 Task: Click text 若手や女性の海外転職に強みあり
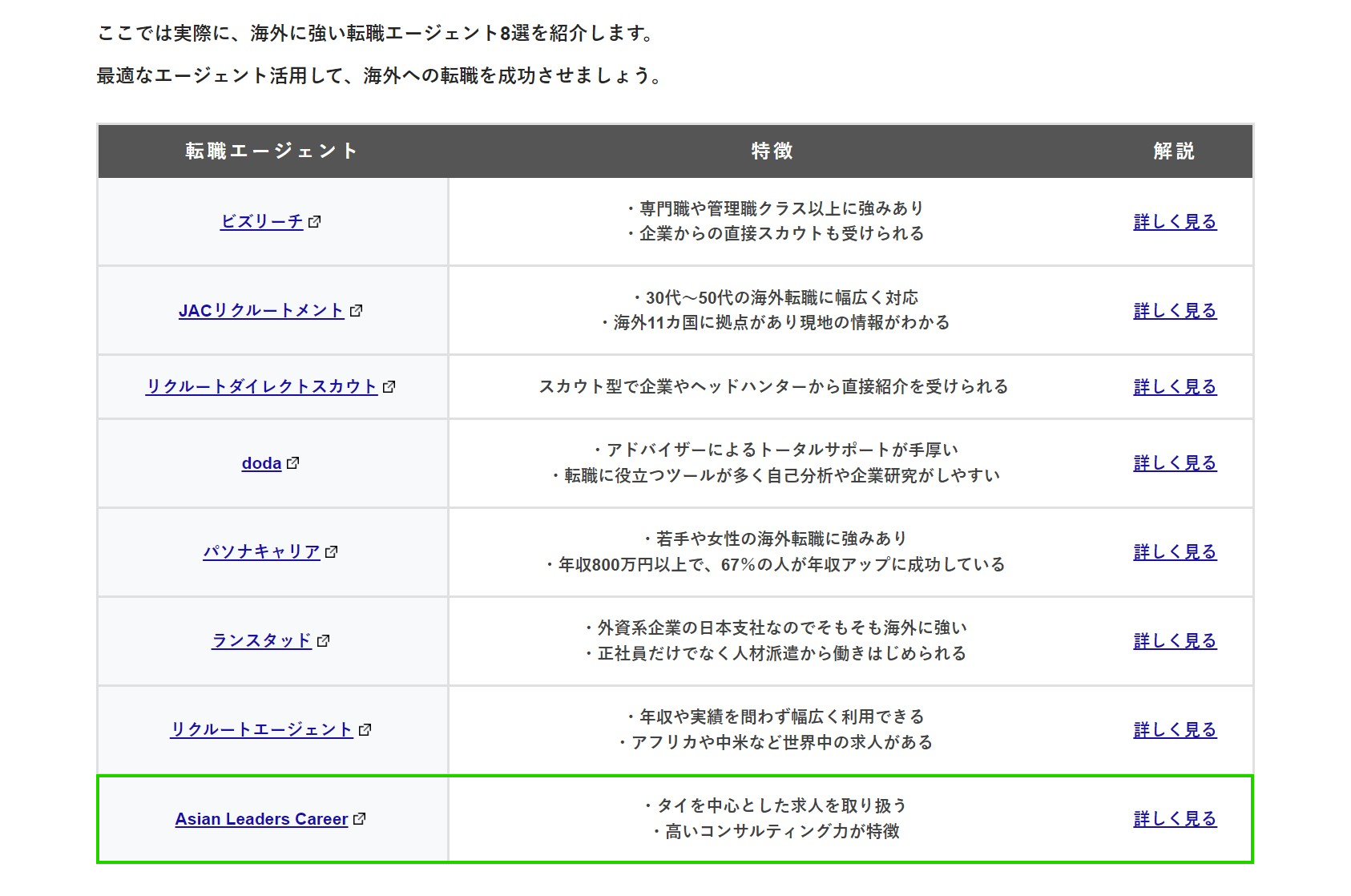(781, 539)
